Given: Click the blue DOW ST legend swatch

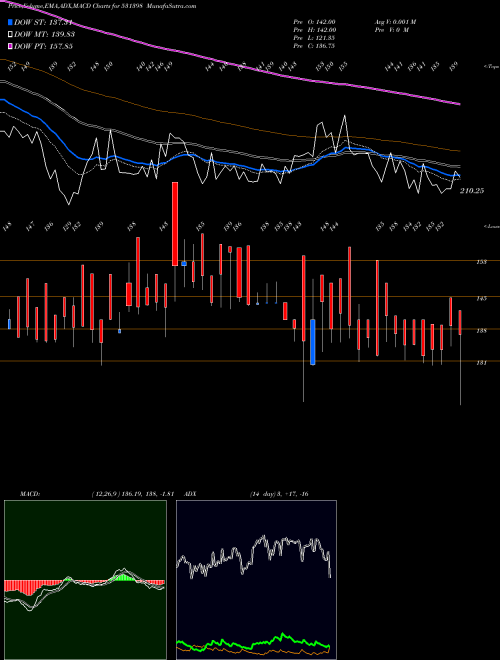Looking at the screenshot, I should (x=11, y=22).
